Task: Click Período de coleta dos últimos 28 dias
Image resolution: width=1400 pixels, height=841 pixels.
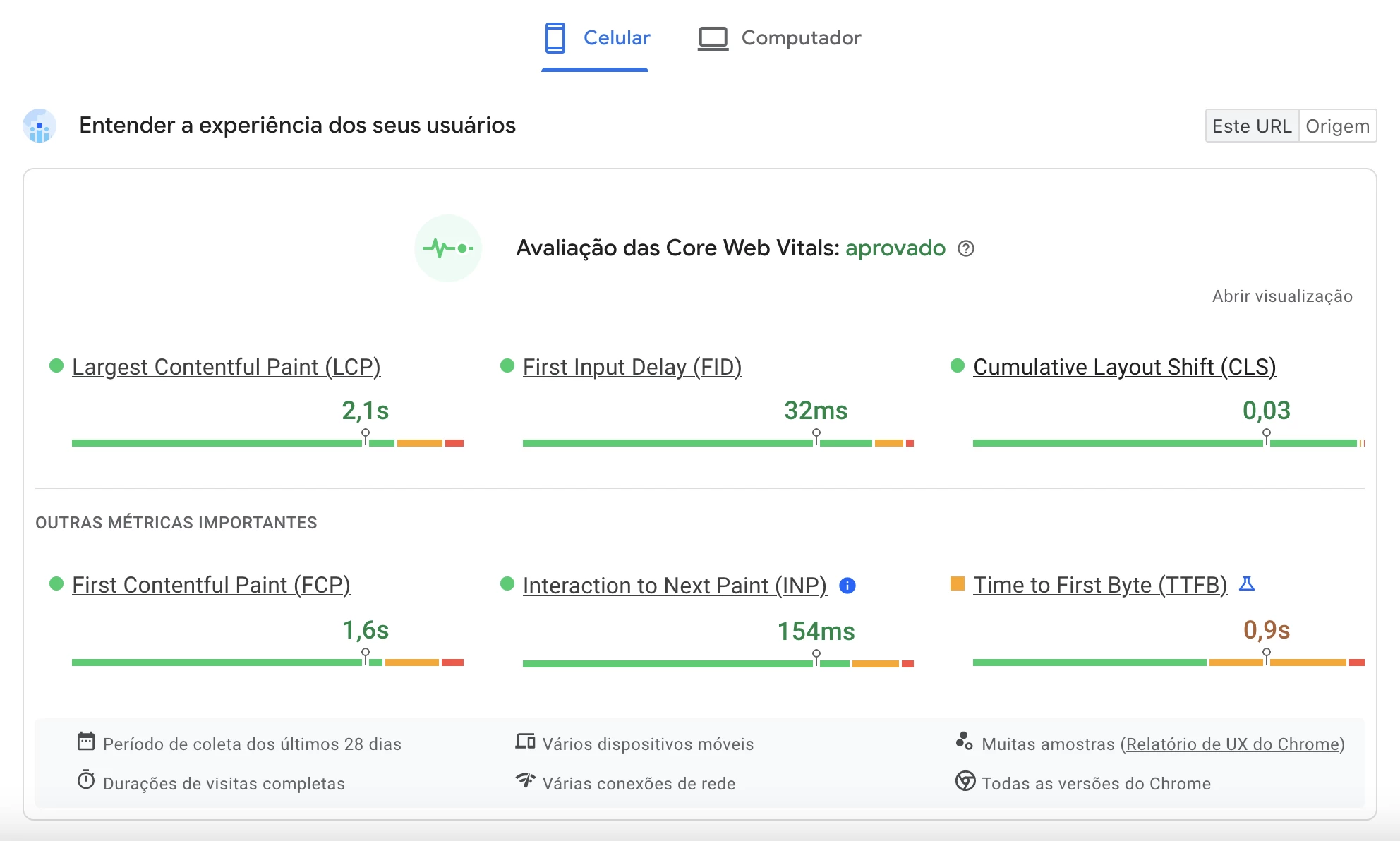Action: pos(252,744)
